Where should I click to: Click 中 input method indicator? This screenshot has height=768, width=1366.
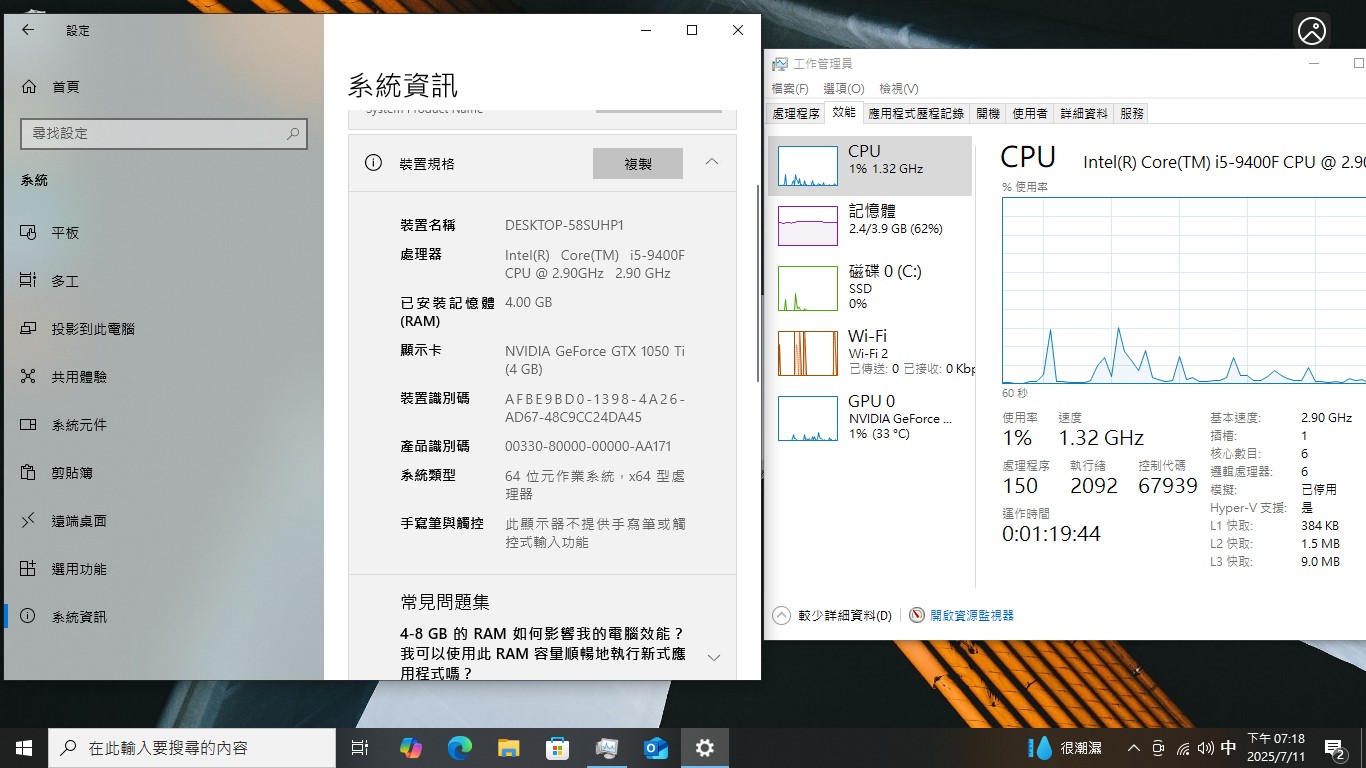click(x=1228, y=748)
